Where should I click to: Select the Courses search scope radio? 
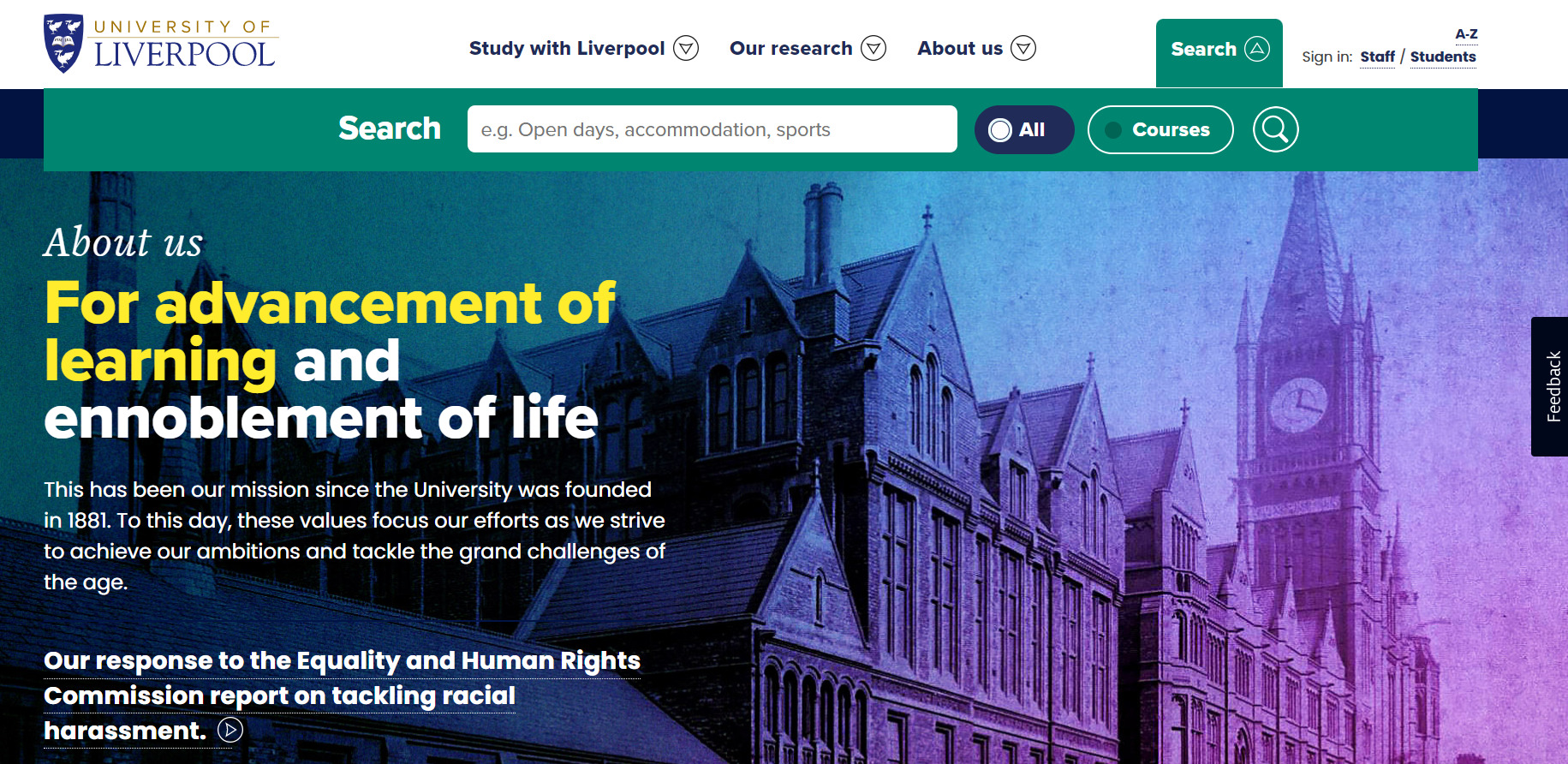(x=1160, y=129)
